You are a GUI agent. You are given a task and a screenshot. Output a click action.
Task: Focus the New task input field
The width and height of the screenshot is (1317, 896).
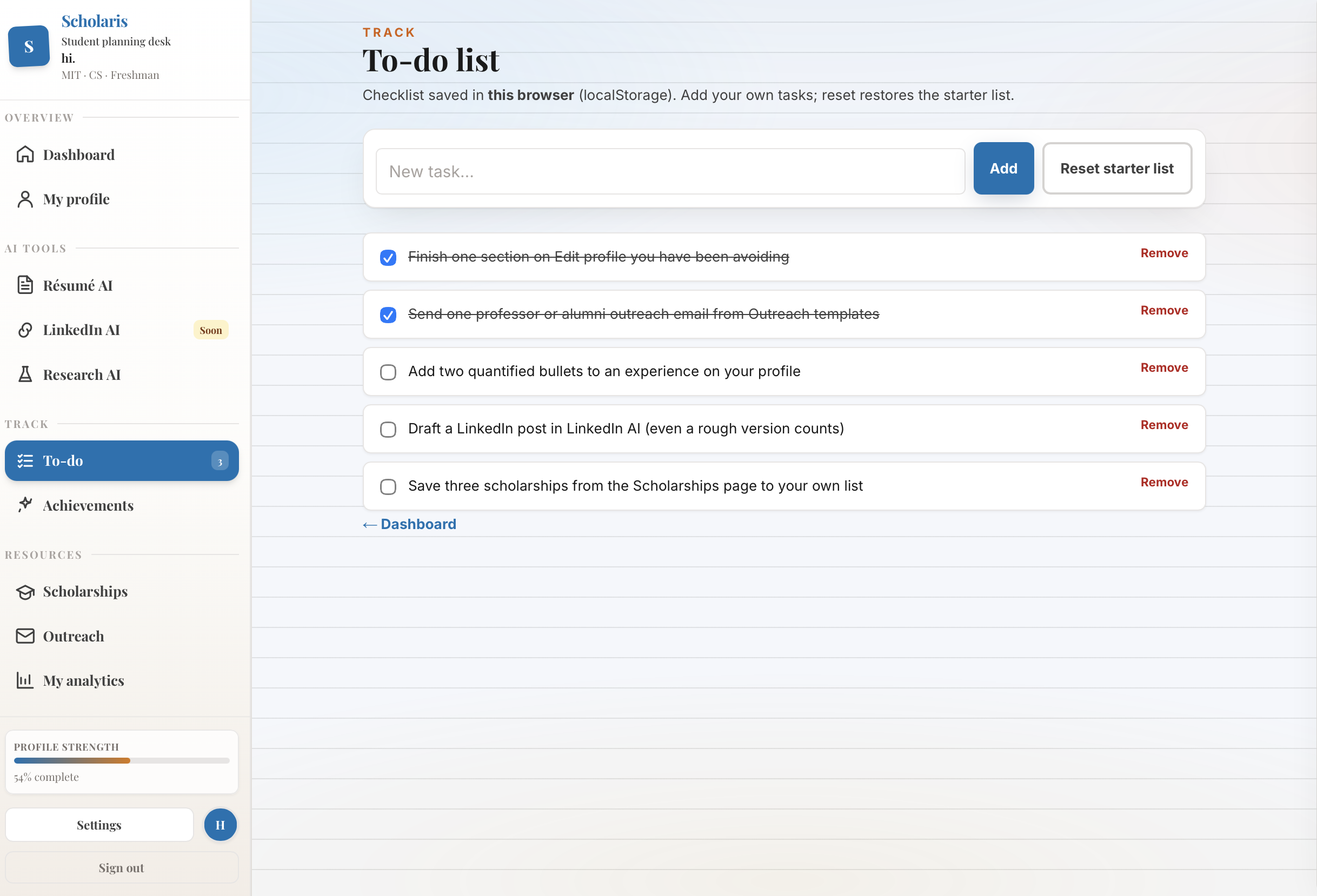click(670, 172)
